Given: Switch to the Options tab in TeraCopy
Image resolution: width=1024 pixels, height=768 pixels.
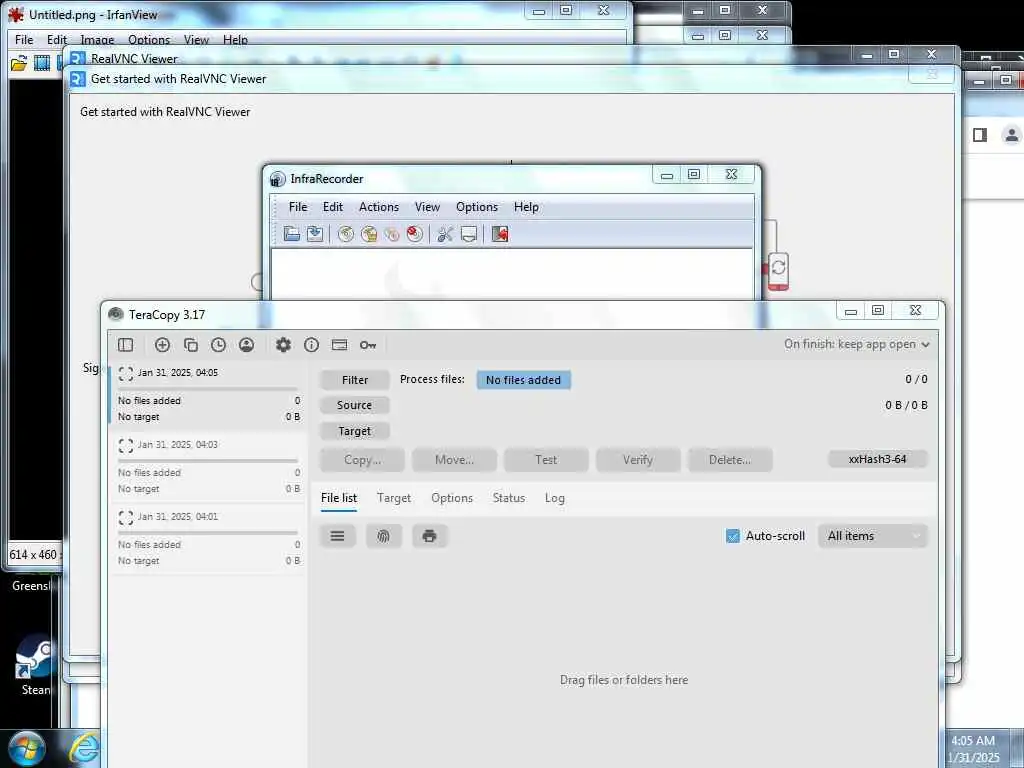Looking at the screenshot, I should pyautogui.click(x=452, y=498).
